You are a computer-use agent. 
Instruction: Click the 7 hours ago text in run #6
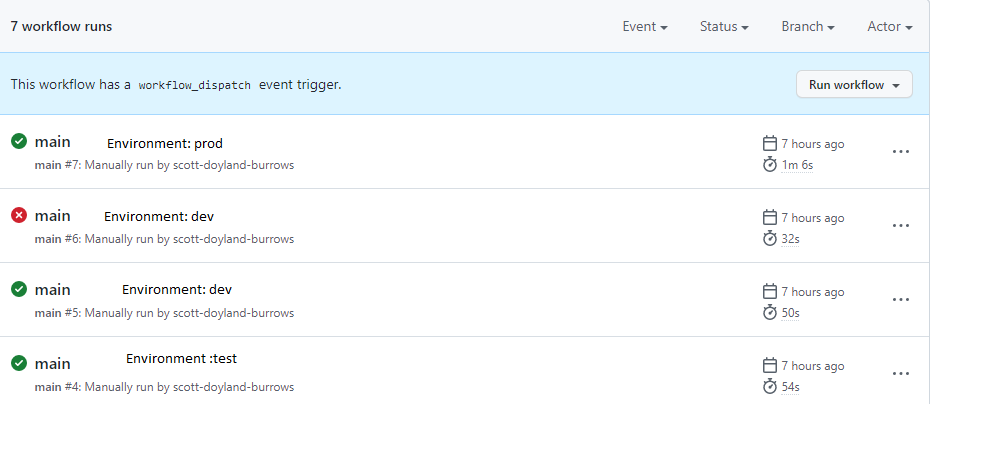point(812,218)
